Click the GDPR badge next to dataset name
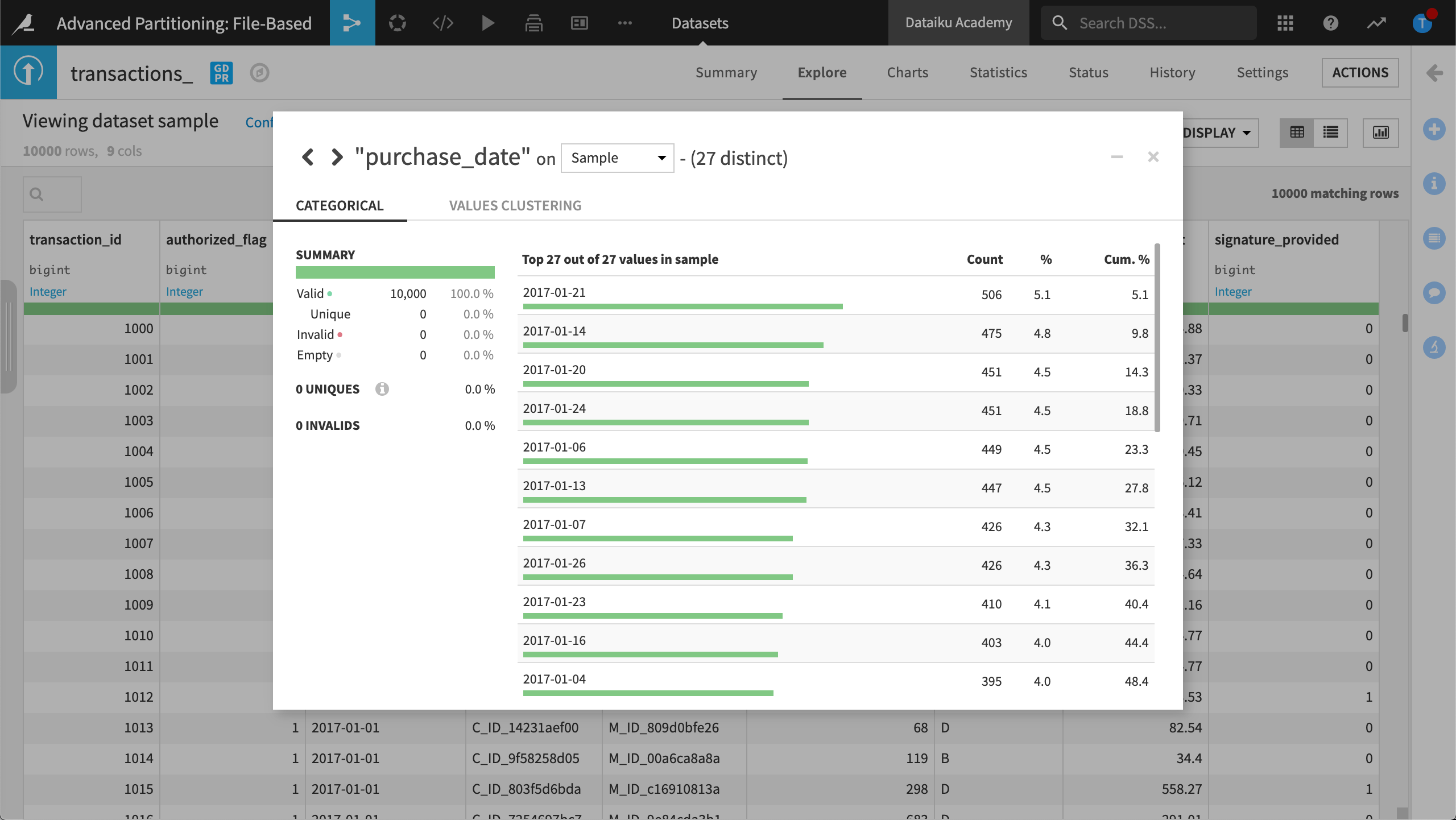Image resolution: width=1456 pixels, height=820 pixels. pyautogui.click(x=221, y=73)
